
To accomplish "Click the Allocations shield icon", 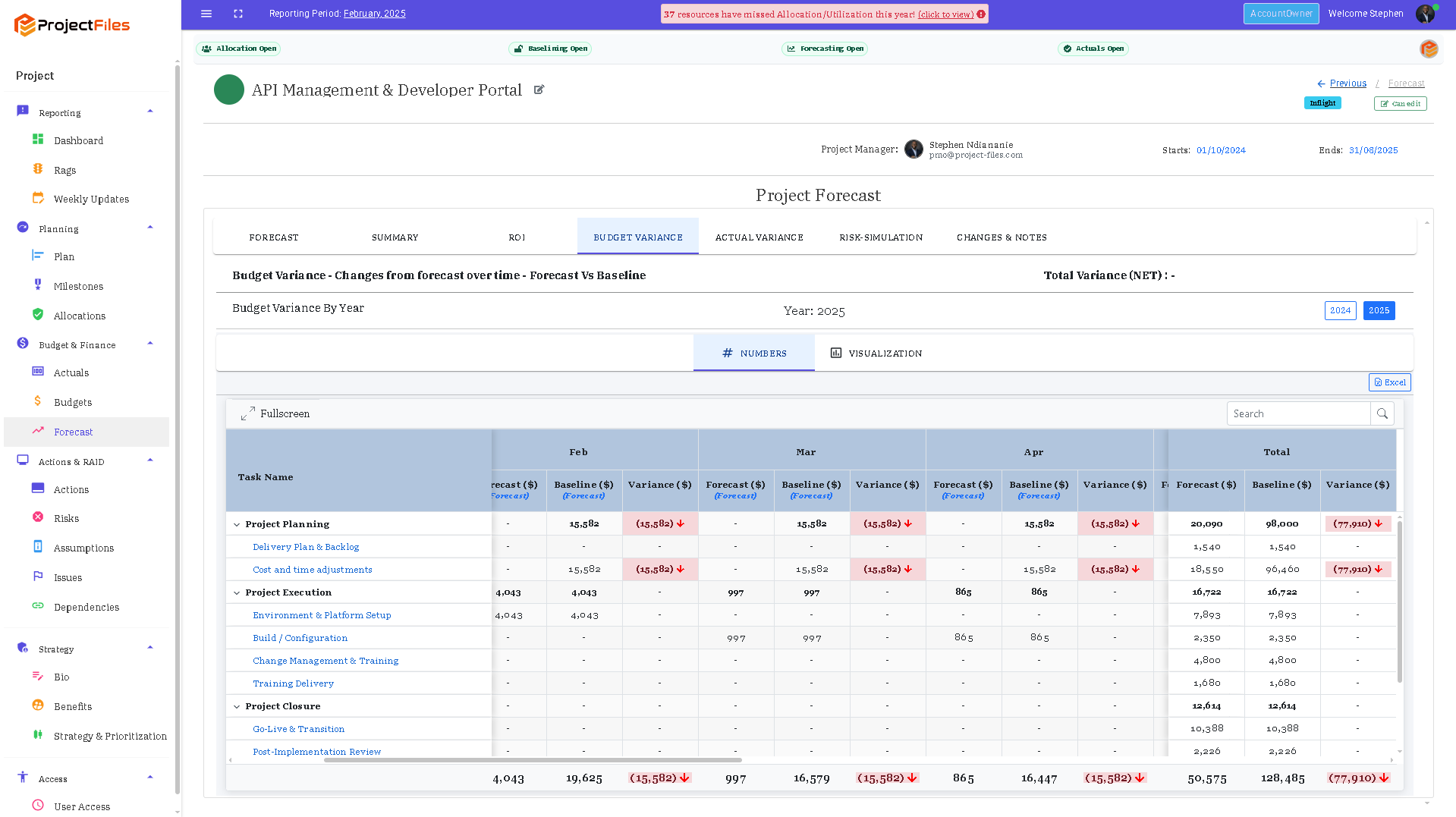I will (x=38, y=314).
